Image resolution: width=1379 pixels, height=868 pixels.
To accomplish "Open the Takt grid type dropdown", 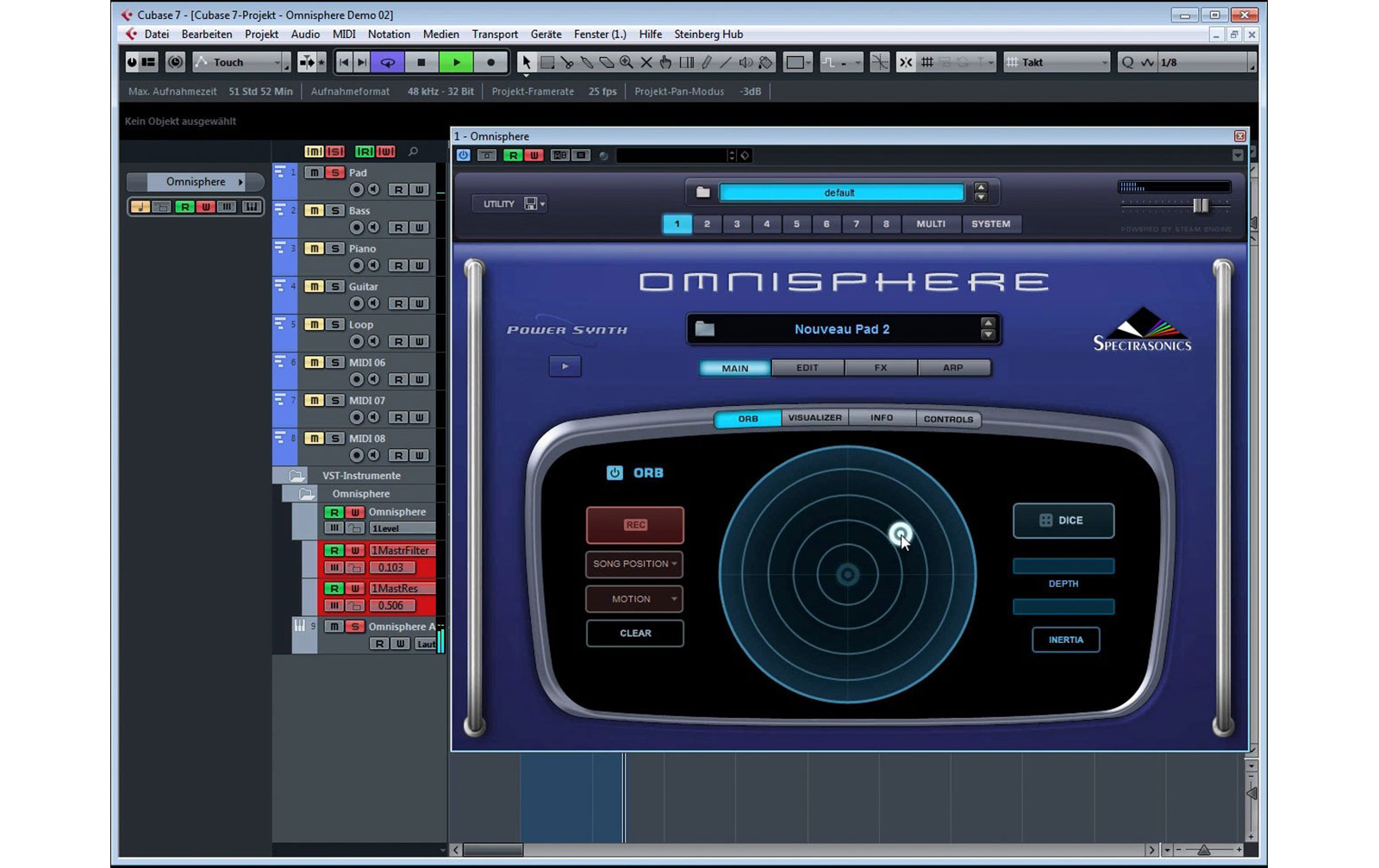I will tap(1057, 62).
